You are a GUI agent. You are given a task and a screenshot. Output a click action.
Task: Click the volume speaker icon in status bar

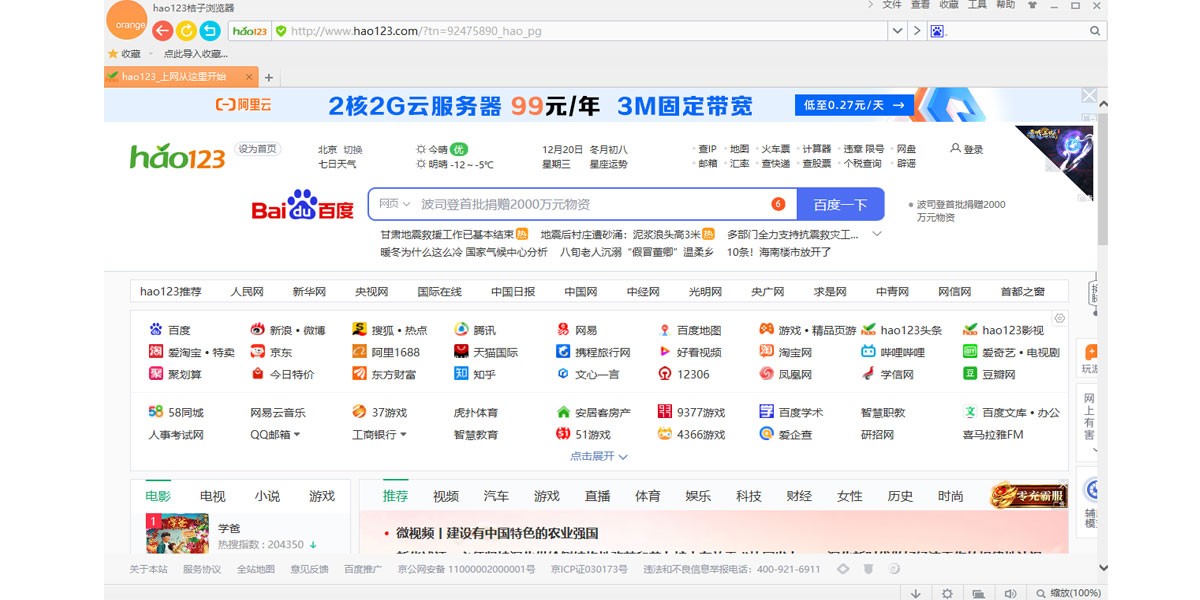click(x=1011, y=592)
